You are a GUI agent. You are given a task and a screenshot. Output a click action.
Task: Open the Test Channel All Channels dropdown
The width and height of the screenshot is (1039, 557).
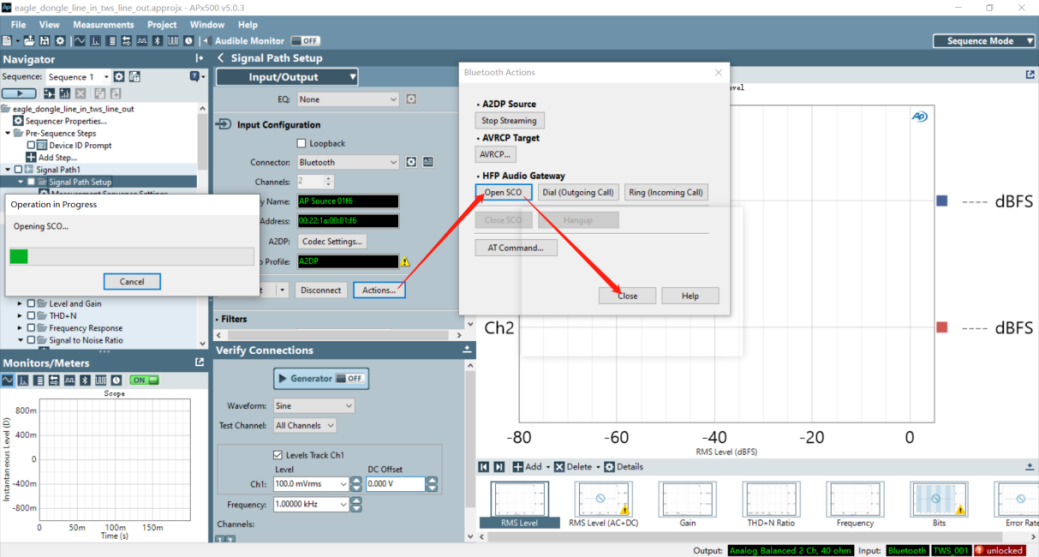[305, 426]
